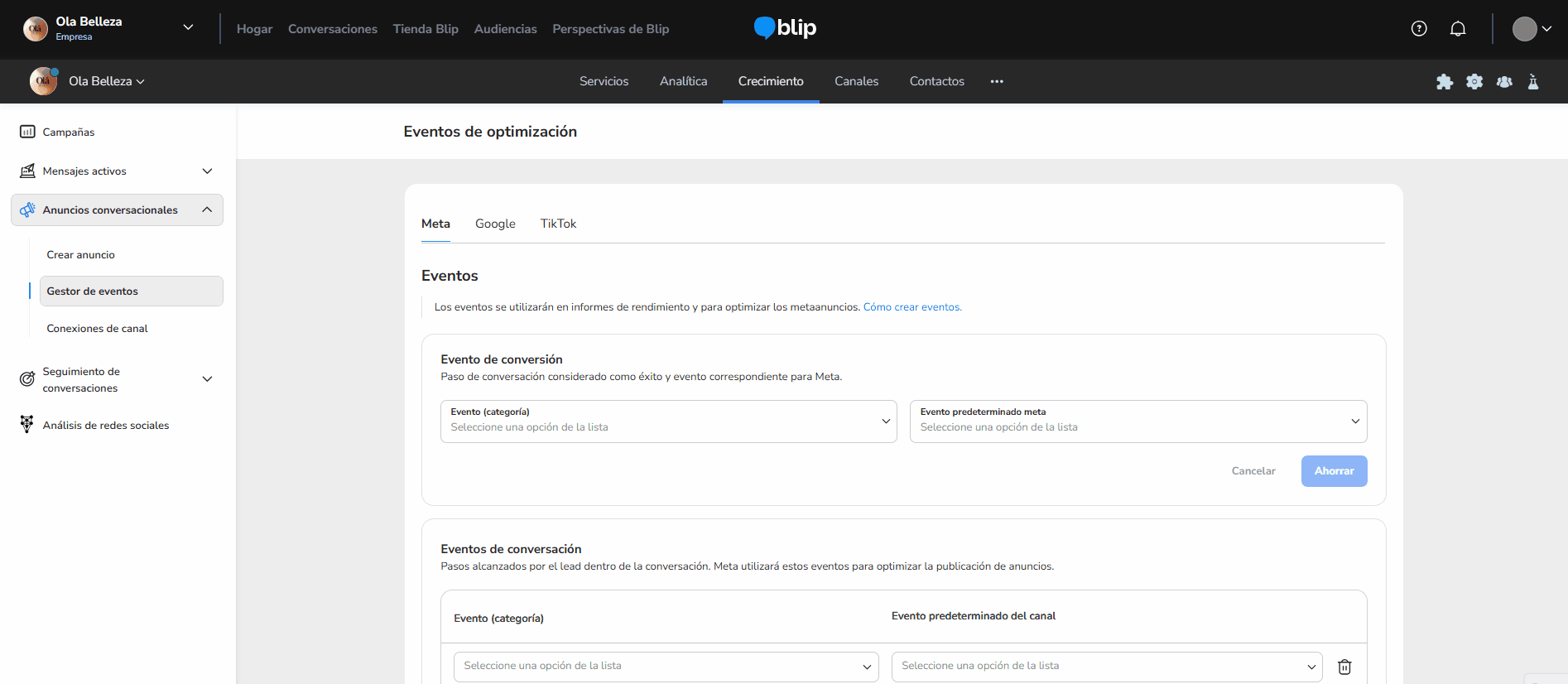Viewport: 1568px width, 684px height.
Task: Open Campañas in the sidebar
Action: coord(69,132)
